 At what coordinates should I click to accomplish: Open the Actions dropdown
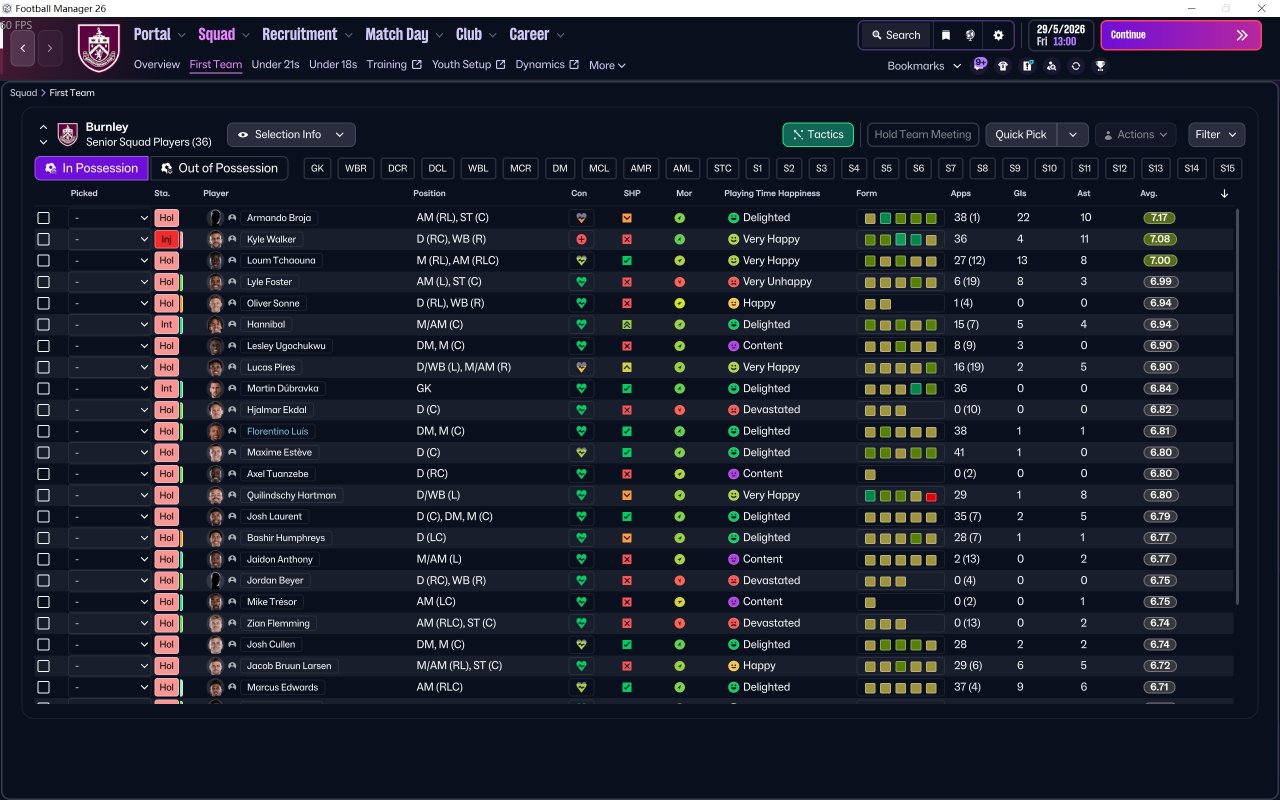click(1135, 134)
